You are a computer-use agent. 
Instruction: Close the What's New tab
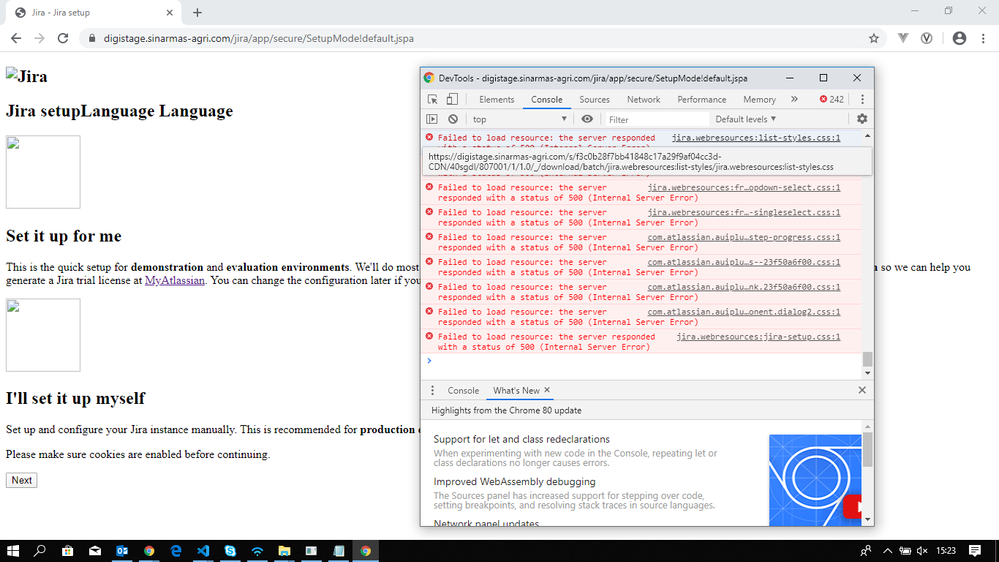pos(547,390)
